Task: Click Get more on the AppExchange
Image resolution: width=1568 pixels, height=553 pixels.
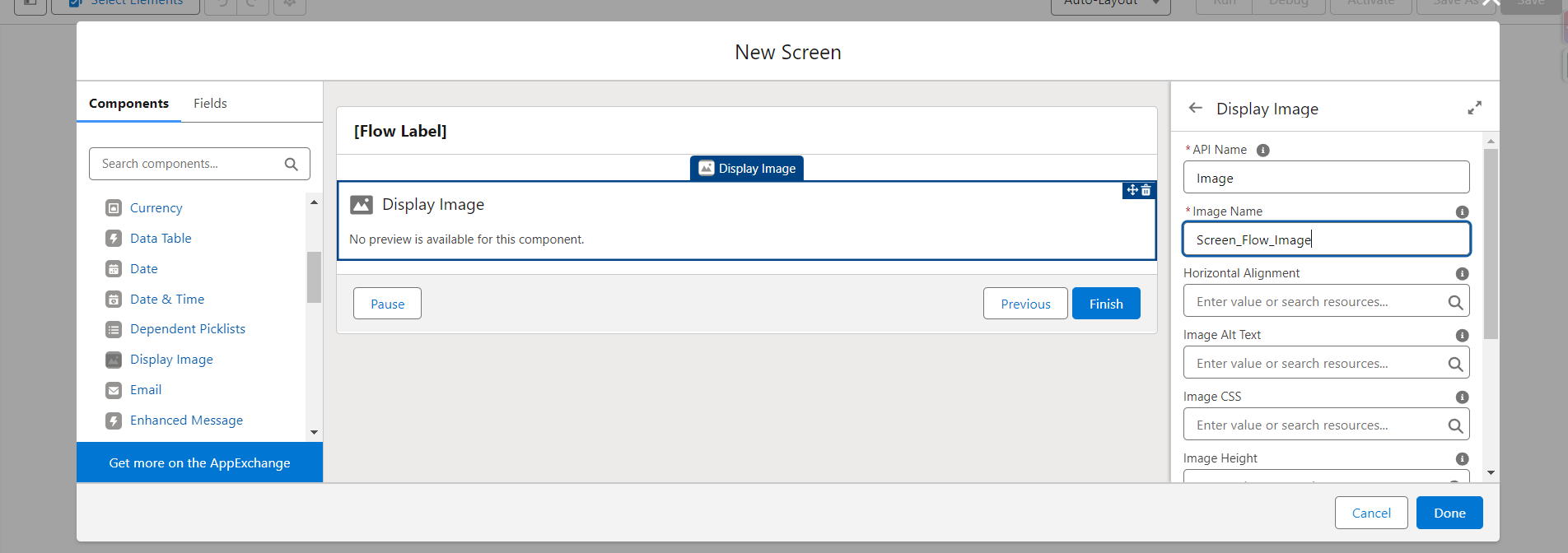Action: 199,462
